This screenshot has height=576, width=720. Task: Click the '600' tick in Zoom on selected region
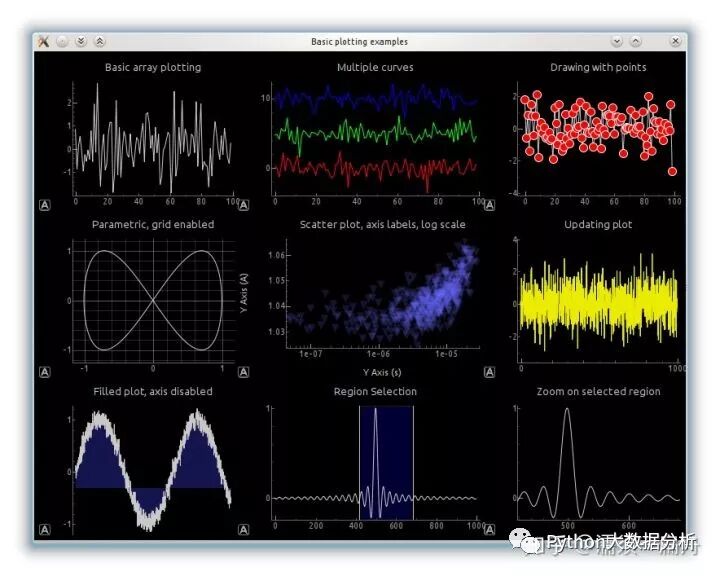pos(629,525)
